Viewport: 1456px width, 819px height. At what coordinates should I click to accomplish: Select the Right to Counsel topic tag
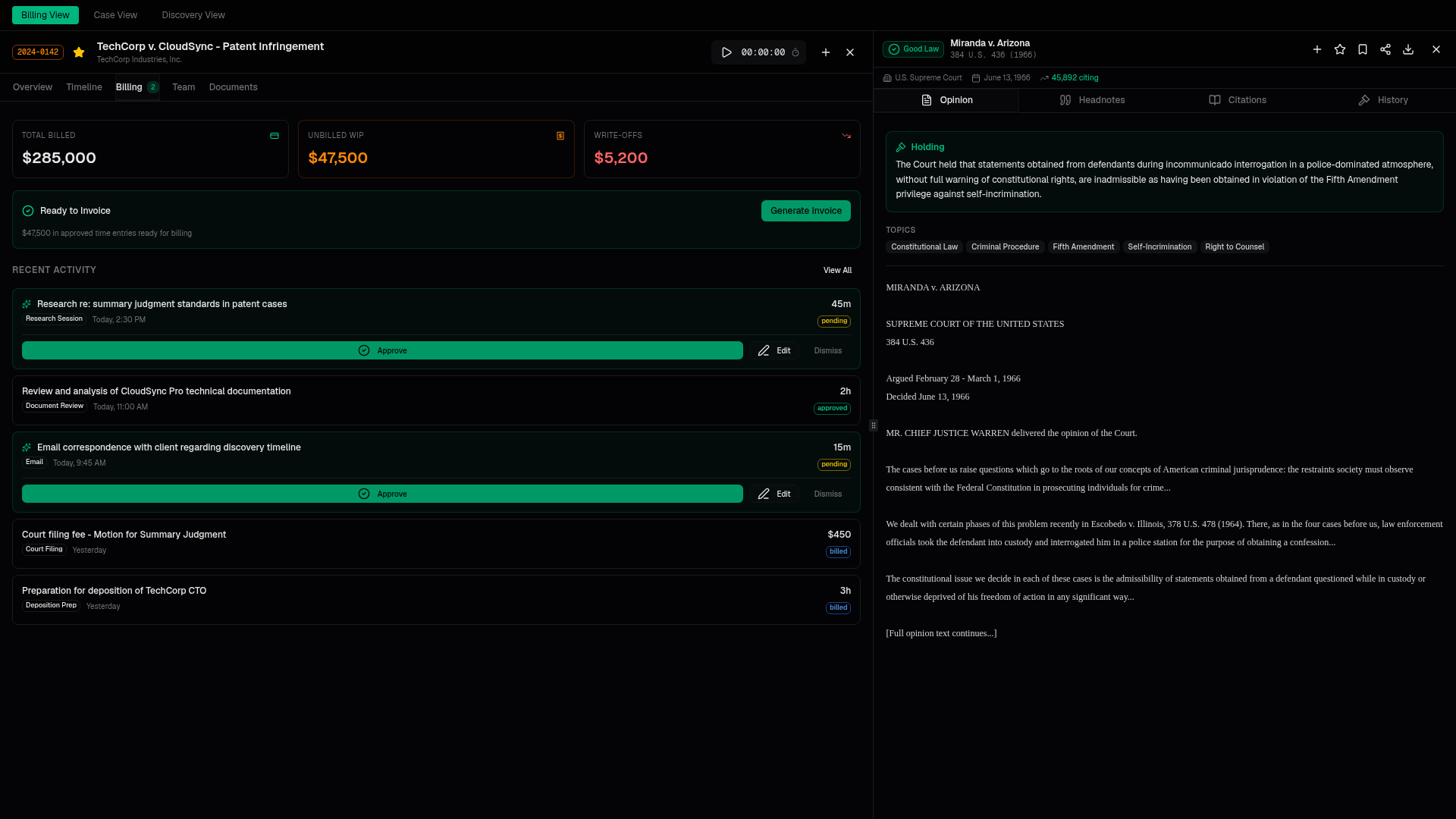click(x=1235, y=247)
